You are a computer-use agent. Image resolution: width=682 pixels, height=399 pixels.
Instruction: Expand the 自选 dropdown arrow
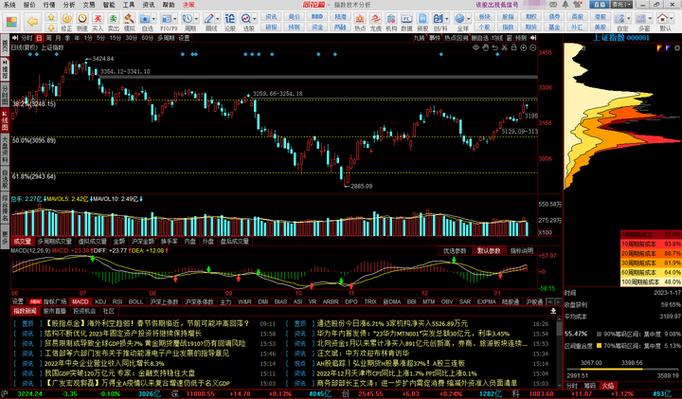coord(154,19)
